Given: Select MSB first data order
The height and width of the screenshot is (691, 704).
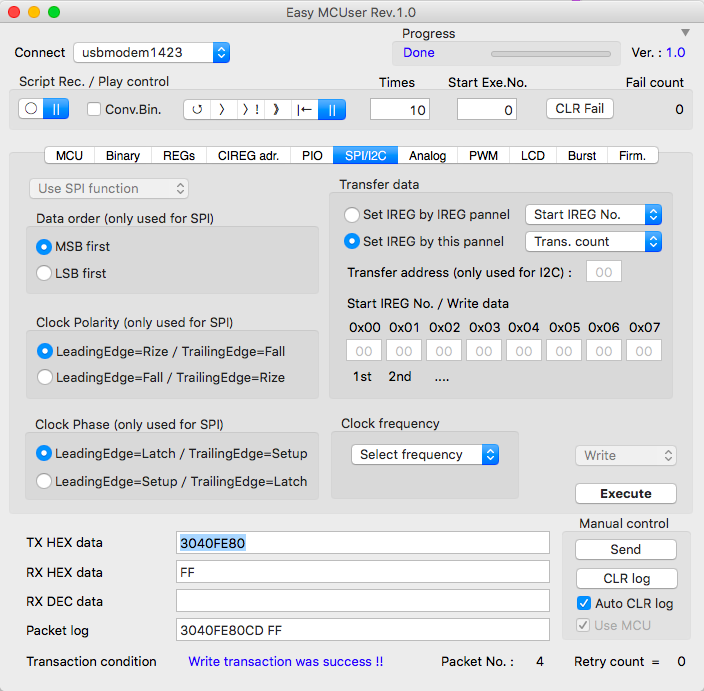Looking at the screenshot, I should coord(44,246).
